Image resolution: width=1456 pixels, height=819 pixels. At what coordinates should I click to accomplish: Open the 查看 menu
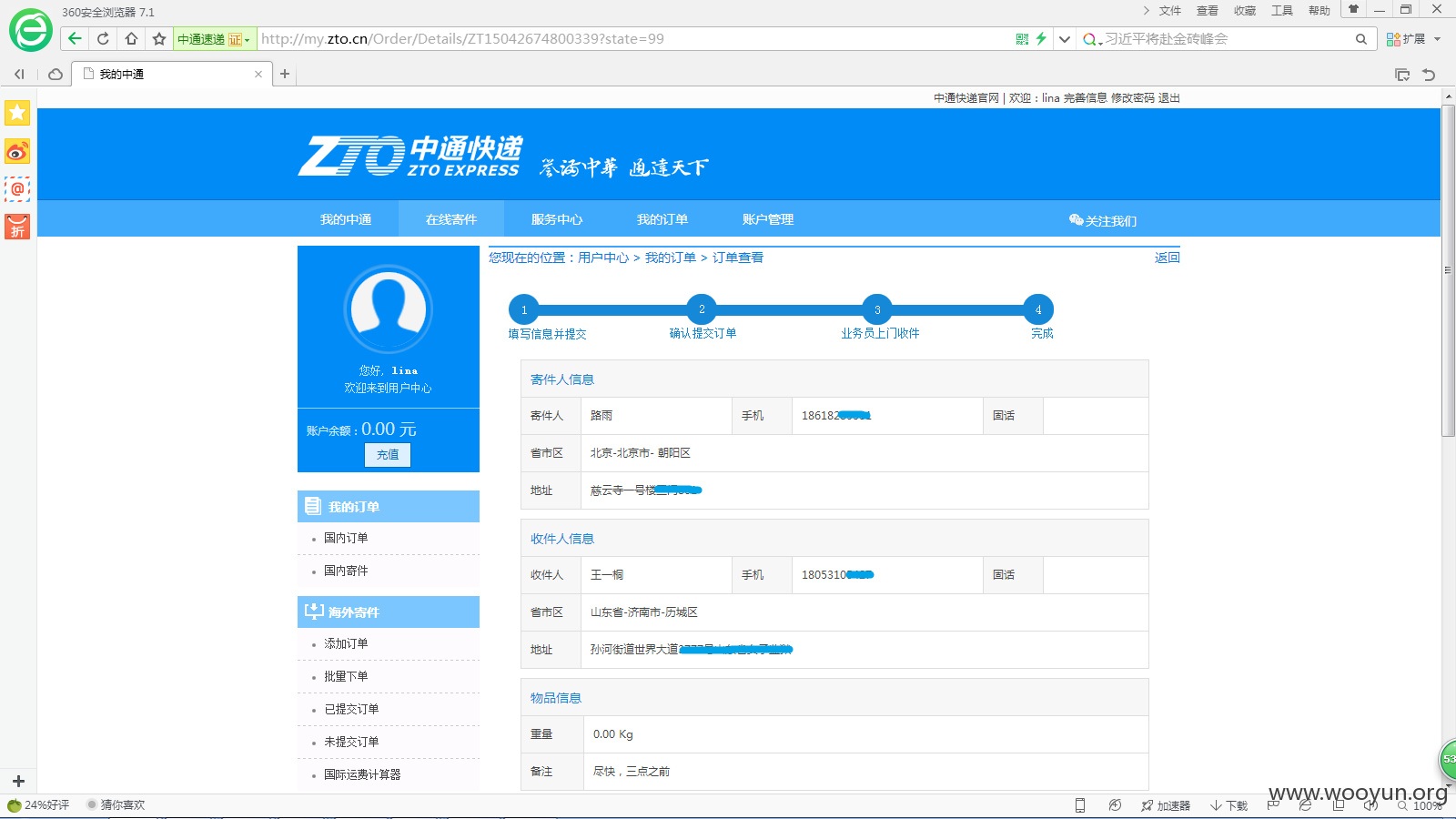coord(1207,11)
